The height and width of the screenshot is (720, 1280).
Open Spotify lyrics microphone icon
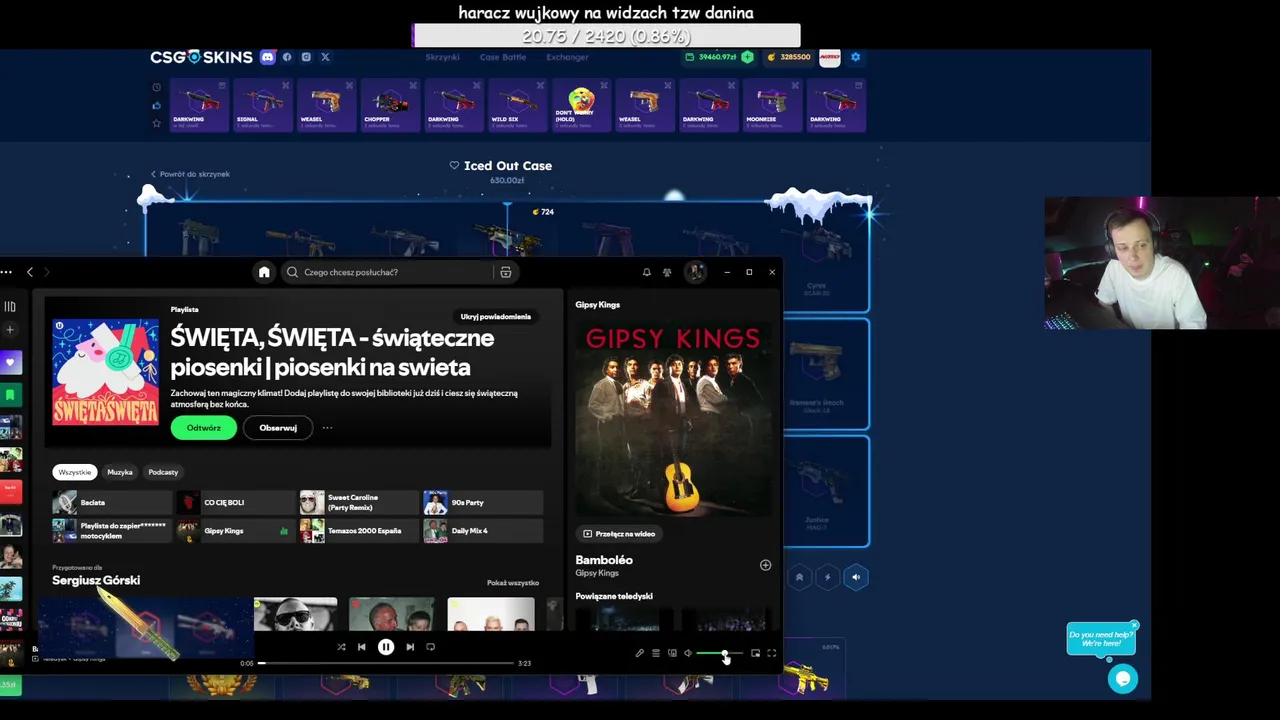coord(640,653)
